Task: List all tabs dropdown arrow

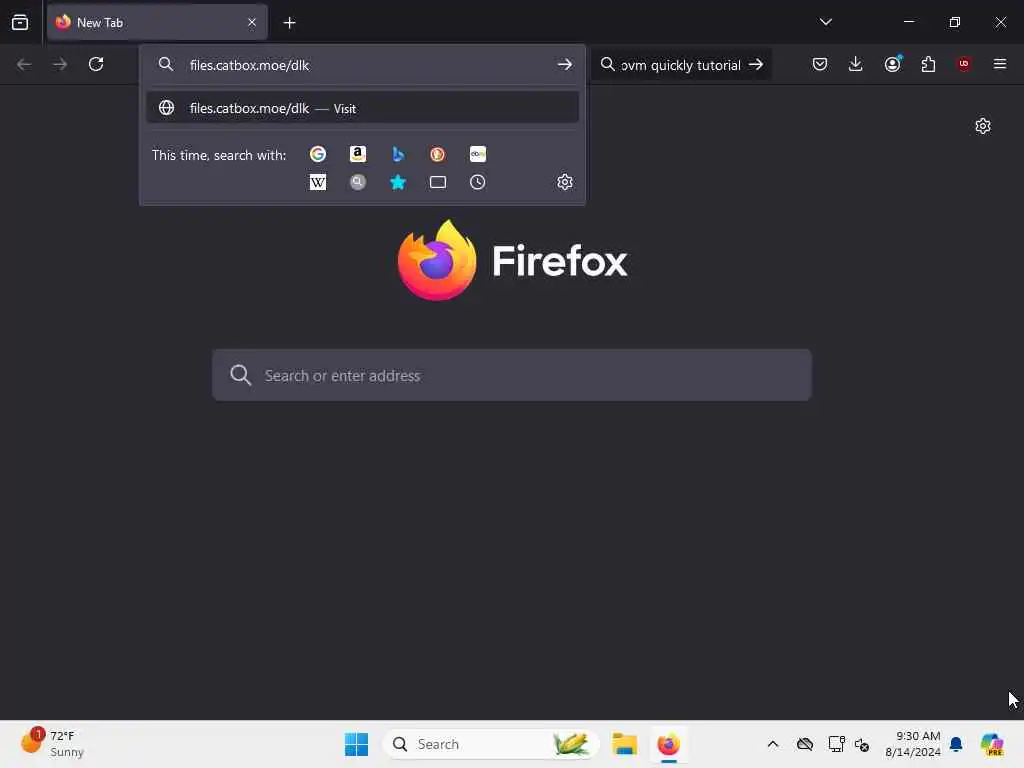Action: pyautogui.click(x=825, y=22)
